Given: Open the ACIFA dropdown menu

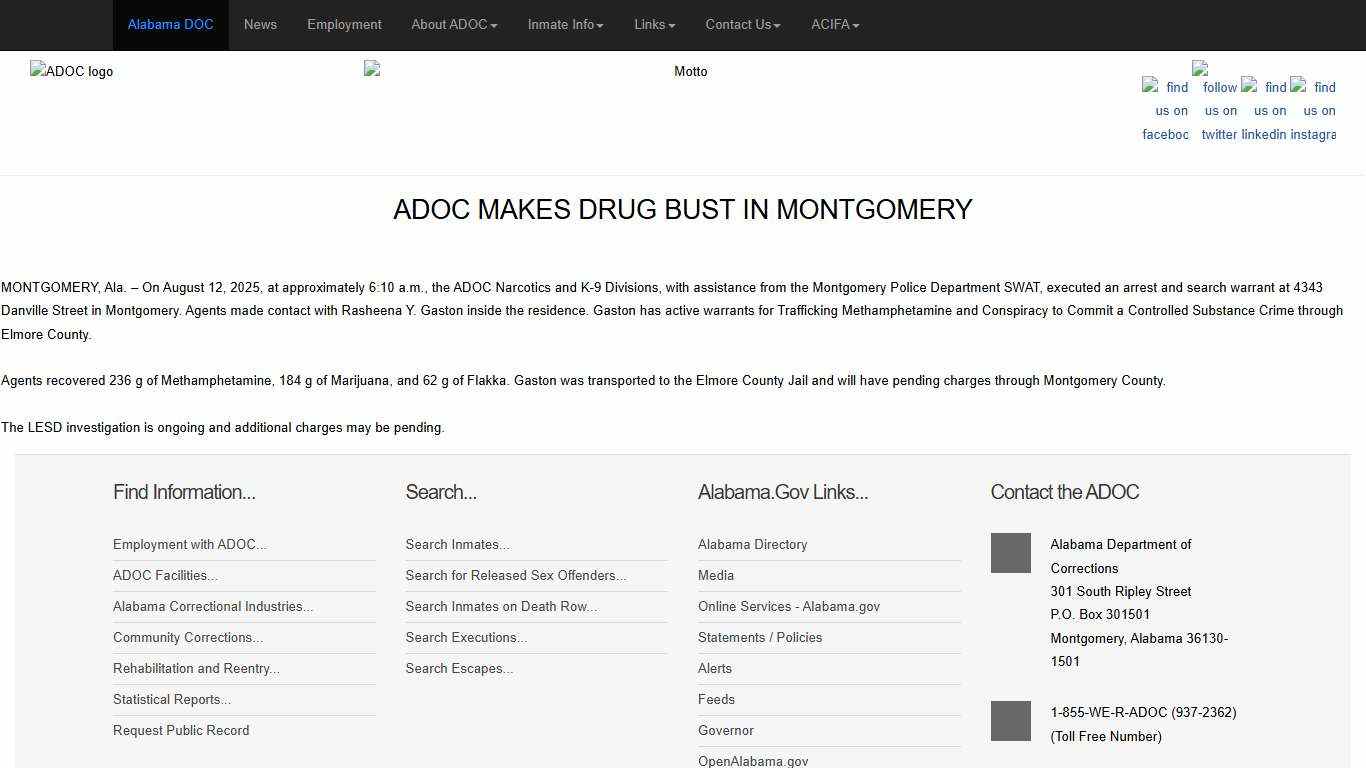Looking at the screenshot, I should point(834,25).
